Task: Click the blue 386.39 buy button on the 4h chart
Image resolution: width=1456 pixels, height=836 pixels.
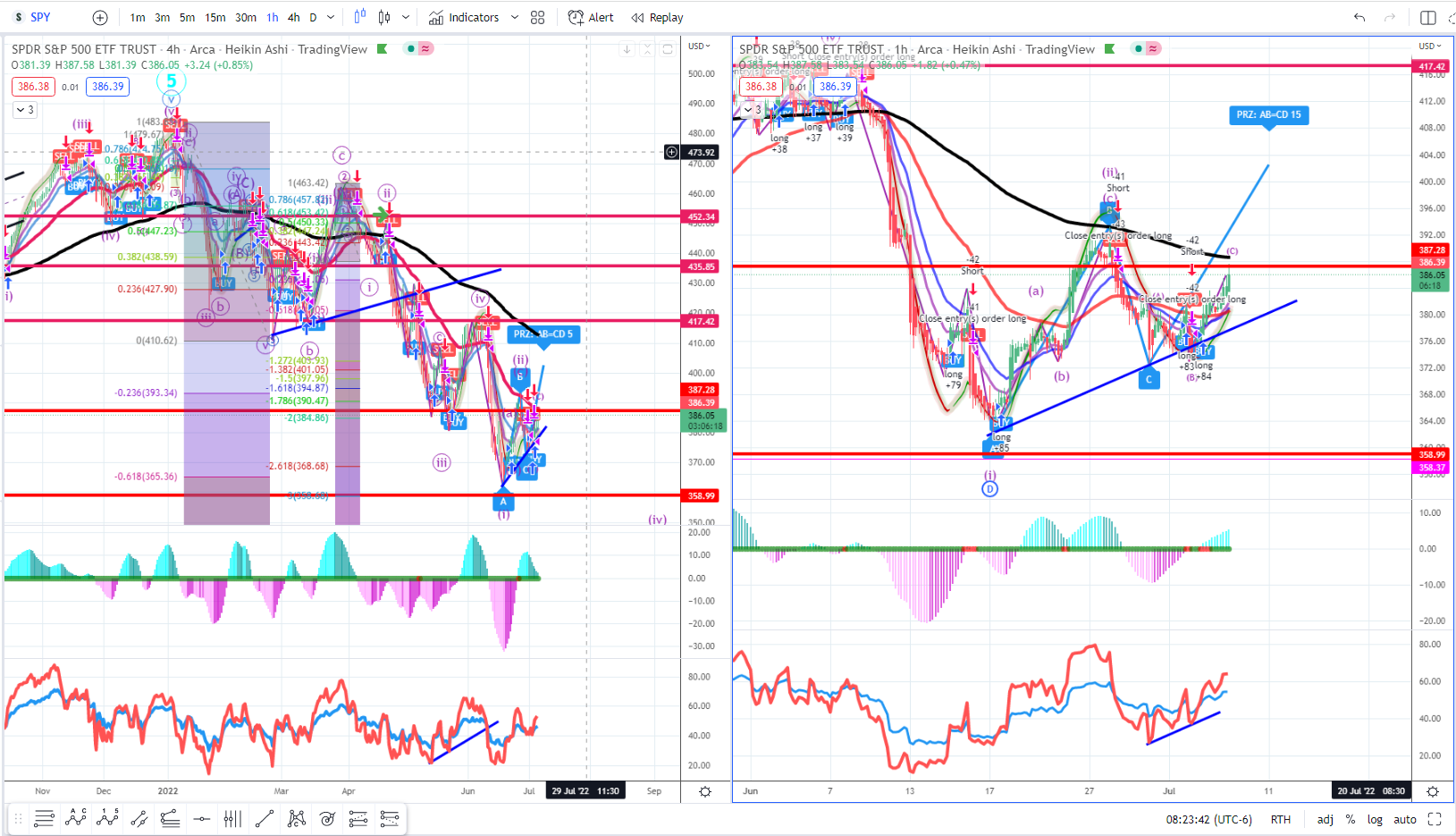Action: tap(108, 87)
